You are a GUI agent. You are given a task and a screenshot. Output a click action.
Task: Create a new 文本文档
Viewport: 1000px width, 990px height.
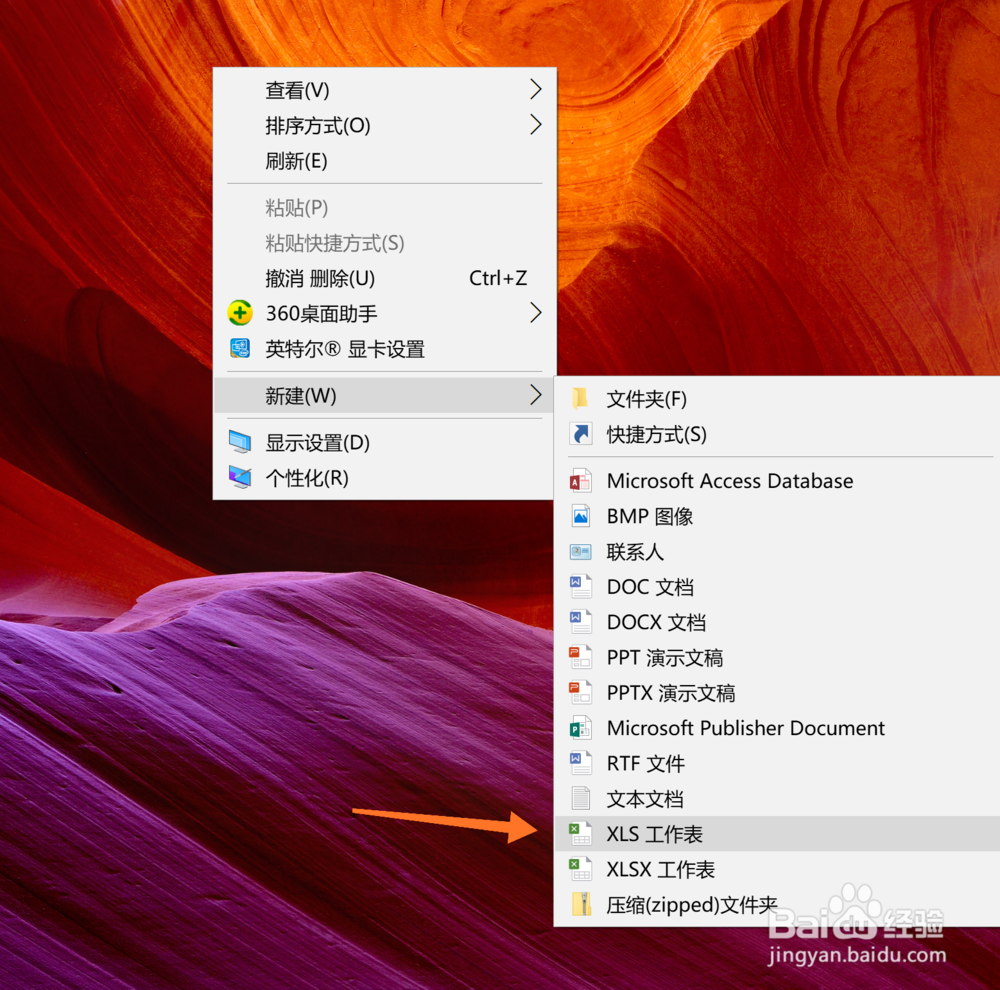pos(644,798)
